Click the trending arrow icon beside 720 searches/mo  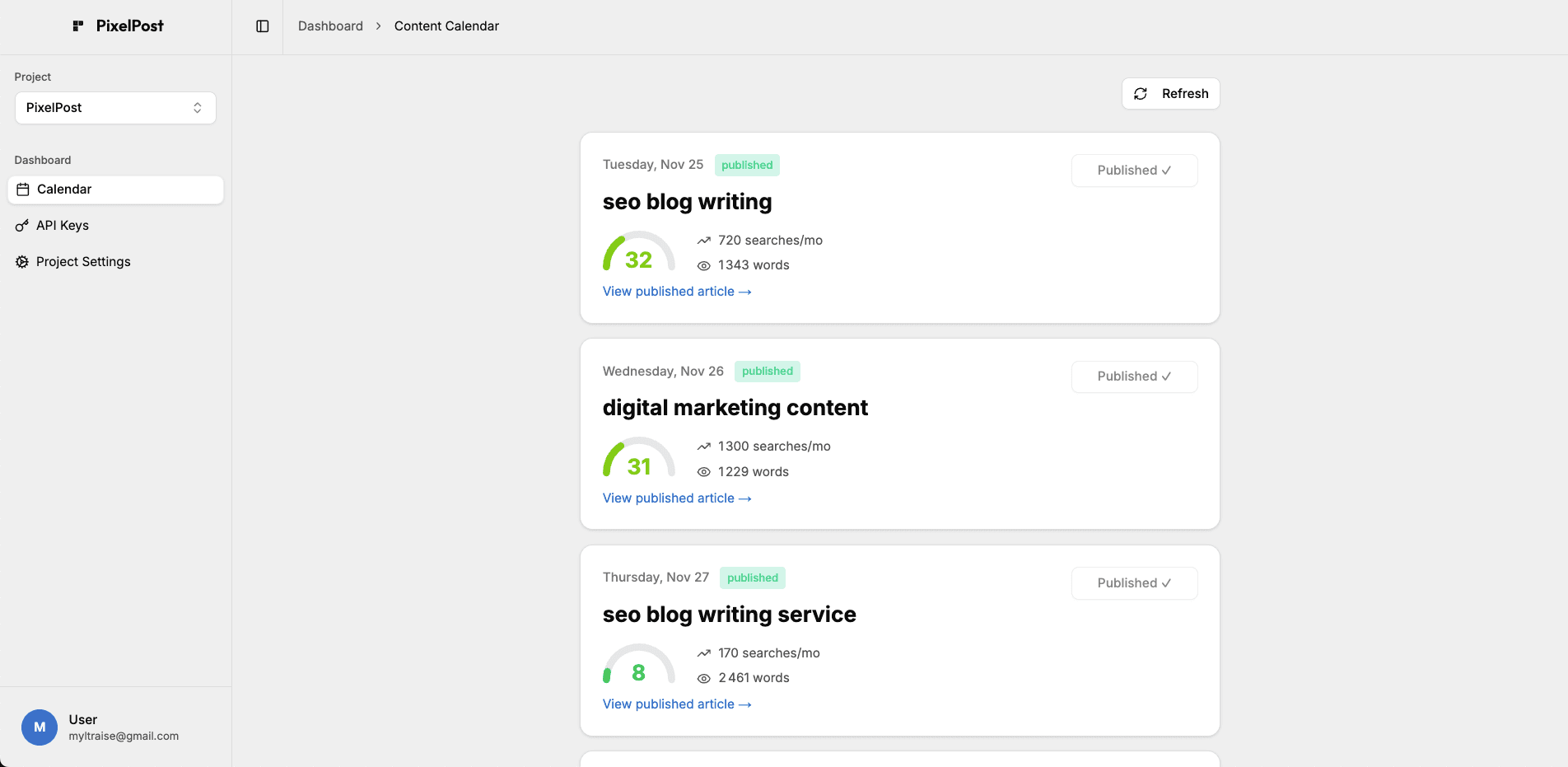point(703,240)
